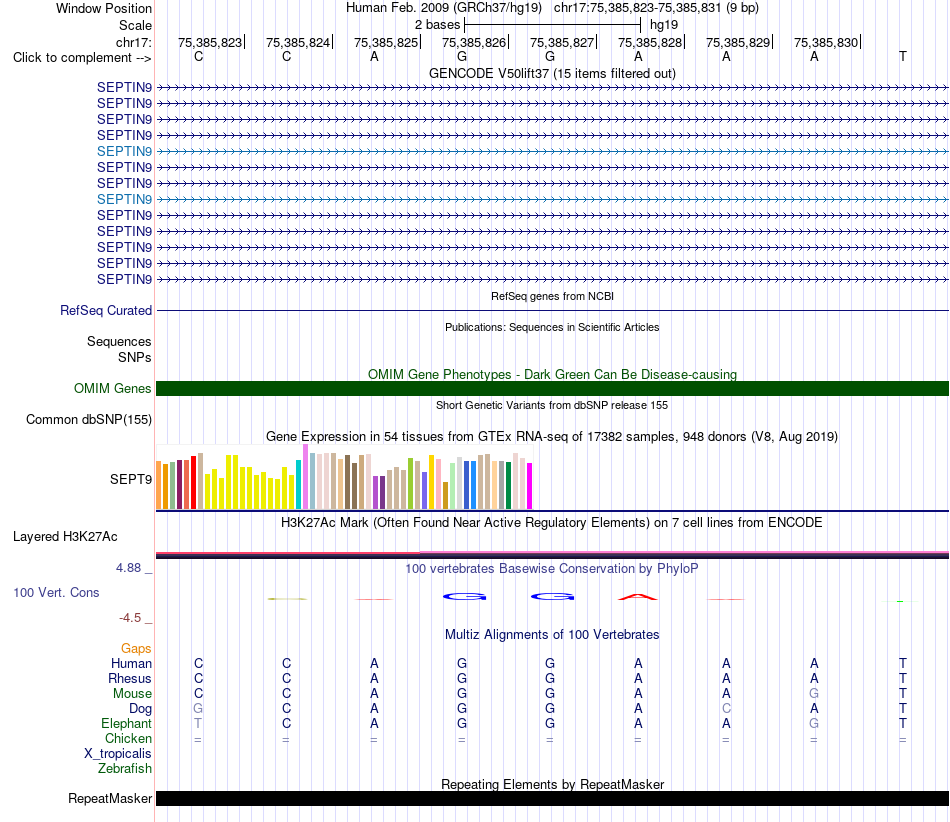Click the SEPT9 GTEx track label

coord(130,479)
